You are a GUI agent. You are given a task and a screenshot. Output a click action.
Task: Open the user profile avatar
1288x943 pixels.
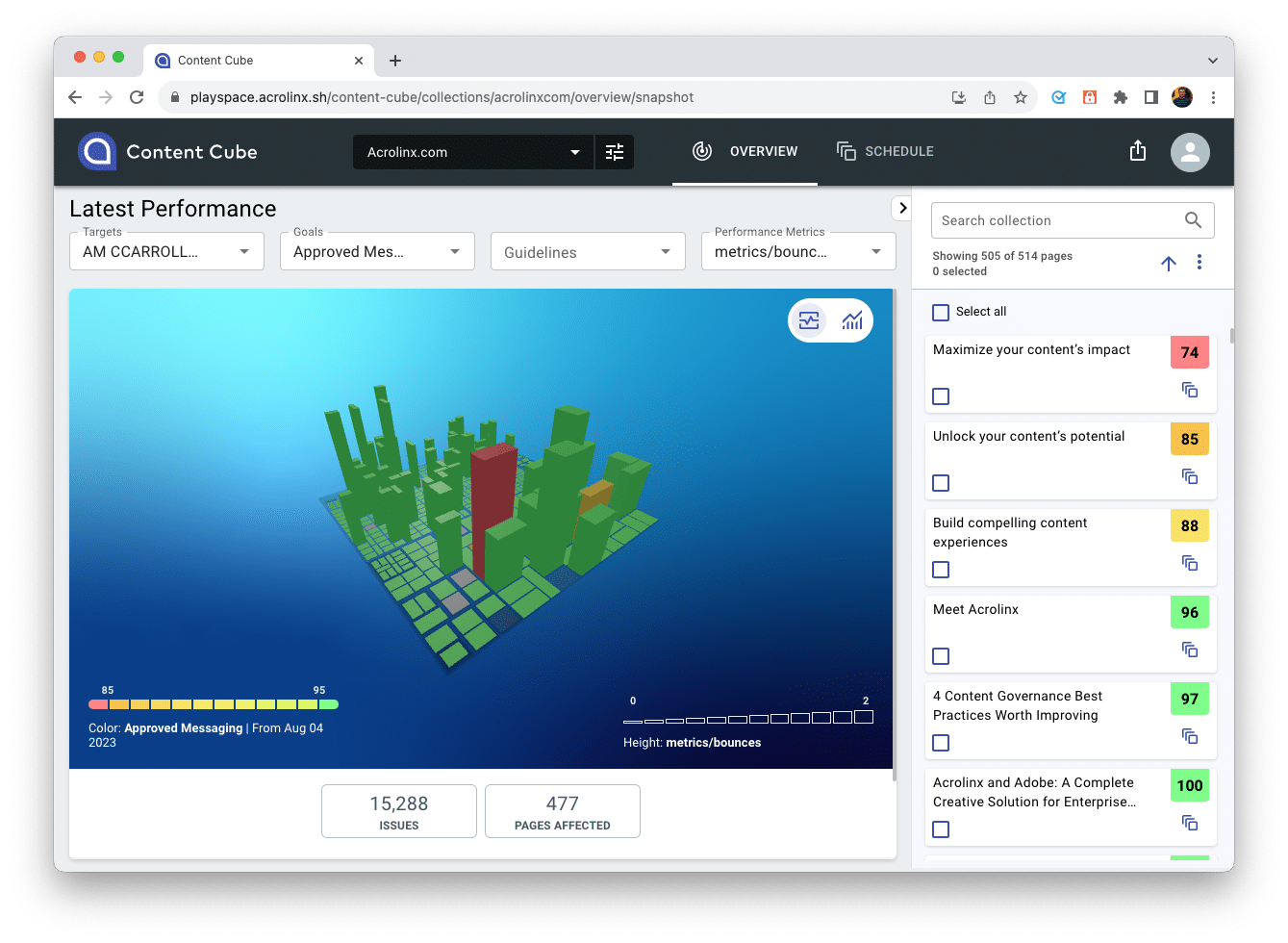1190,152
